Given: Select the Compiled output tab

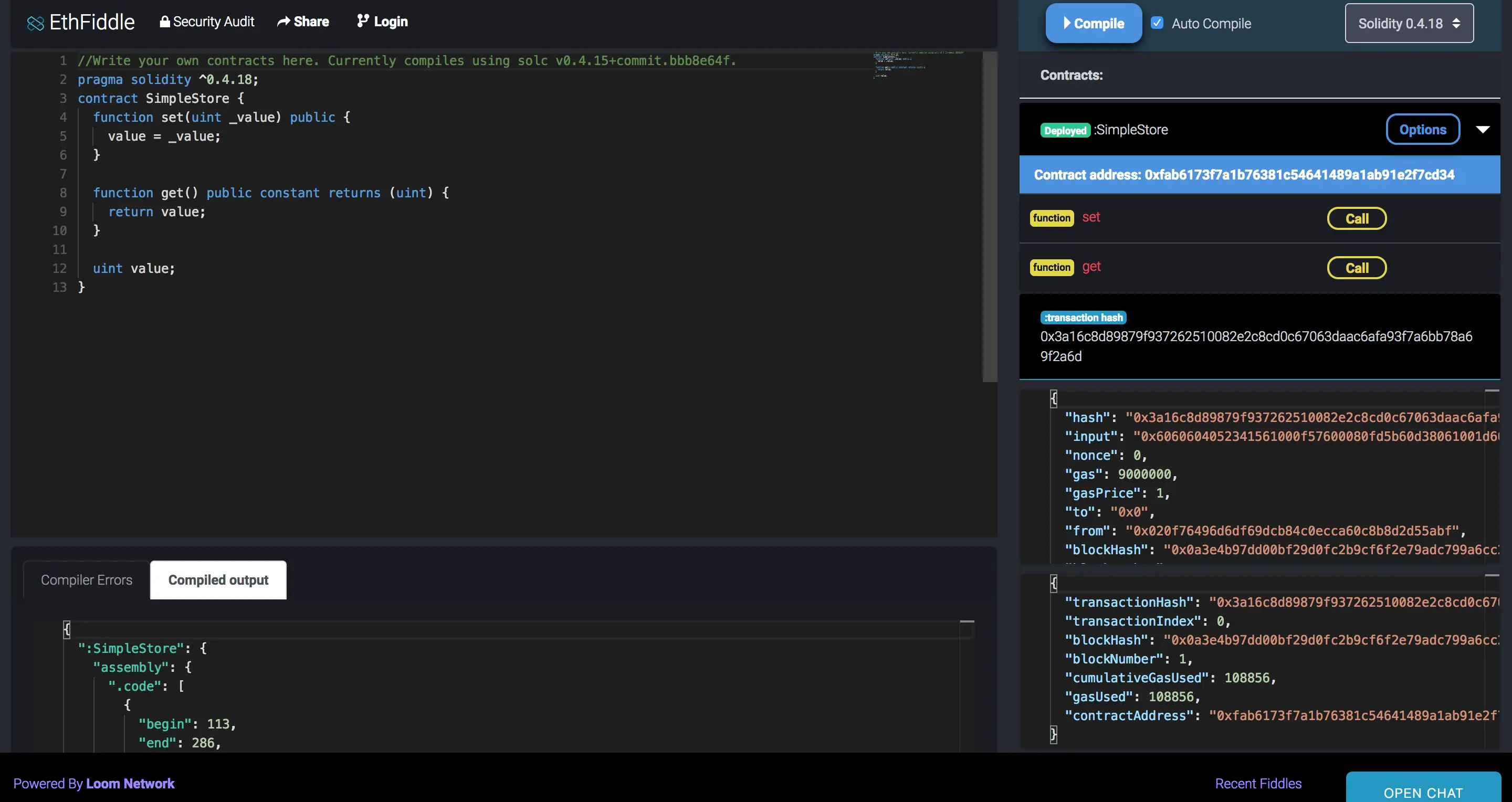Looking at the screenshot, I should pos(218,579).
